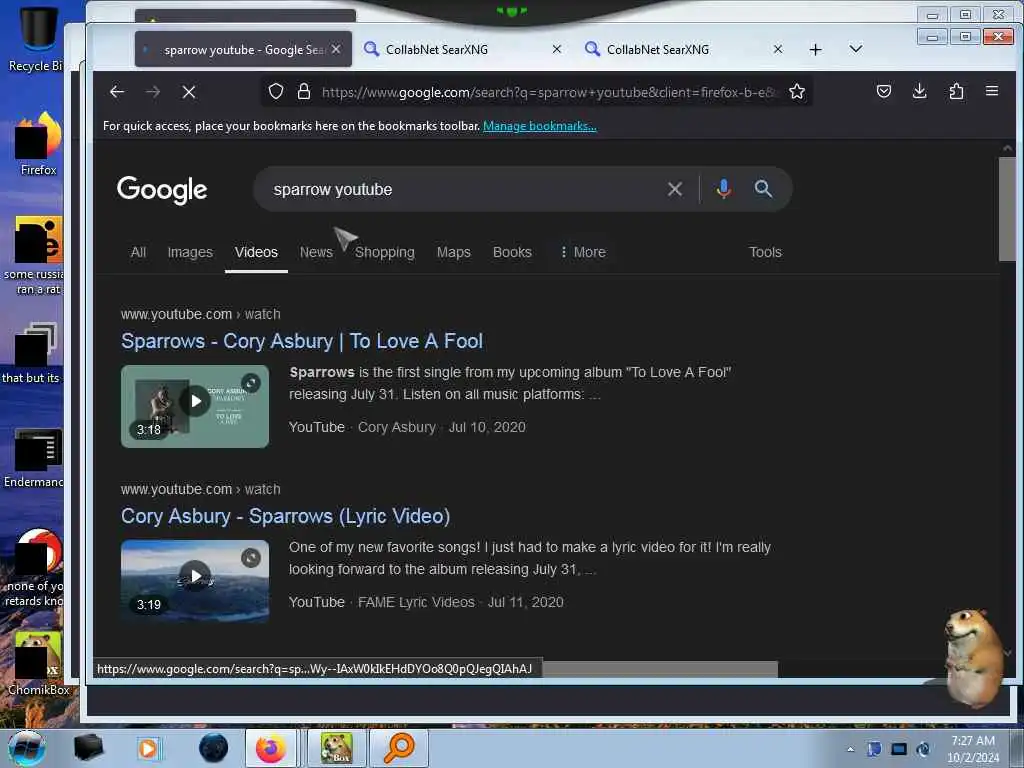This screenshot has height=768, width=1024.
Task: Play the 3:19 lyric video thumbnail
Action: click(x=195, y=581)
